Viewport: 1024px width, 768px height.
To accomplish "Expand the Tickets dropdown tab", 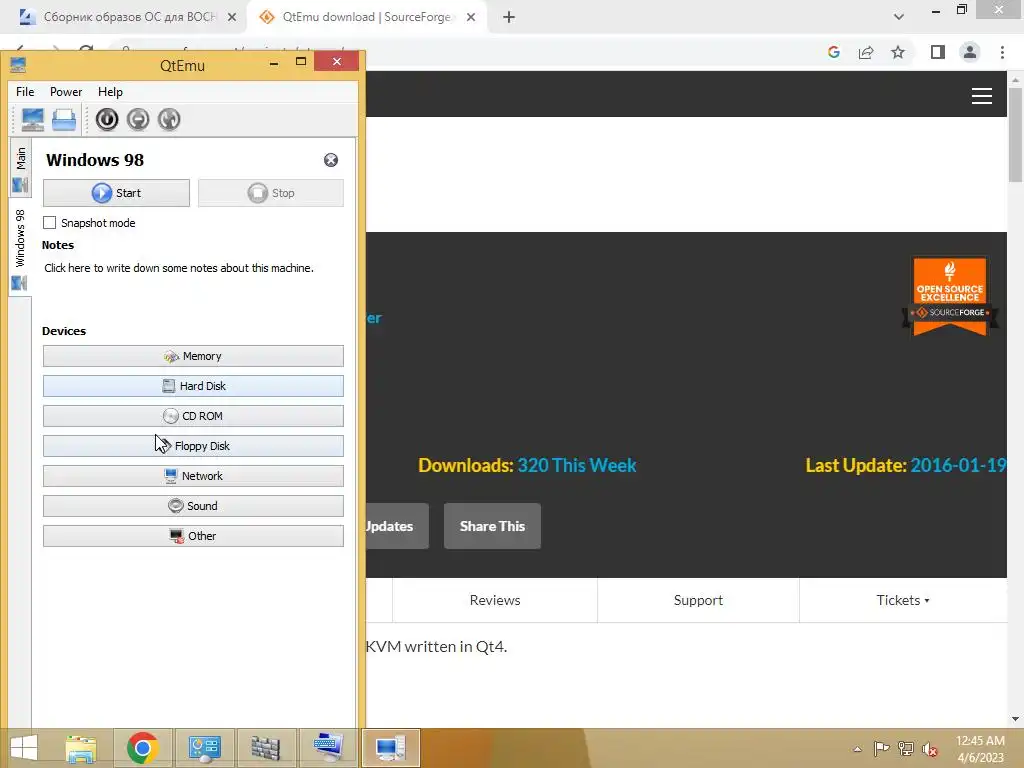I will [903, 600].
